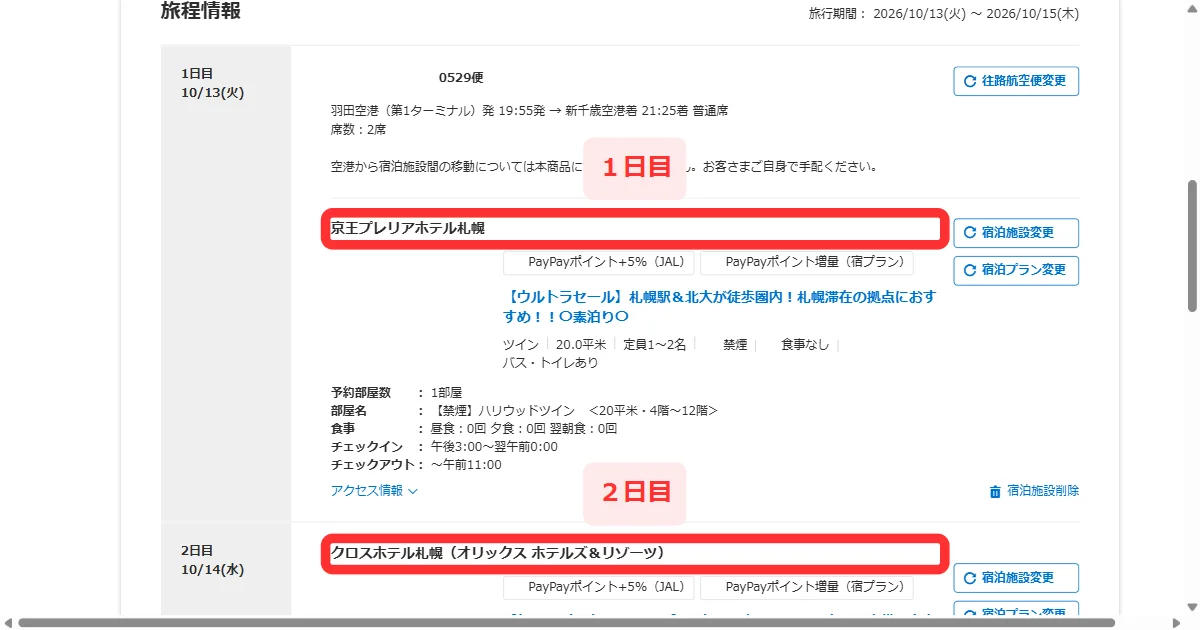Click the 旅行期間 date range text
The height and width of the screenshot is (630, 1200).
[x=944, y=14]
